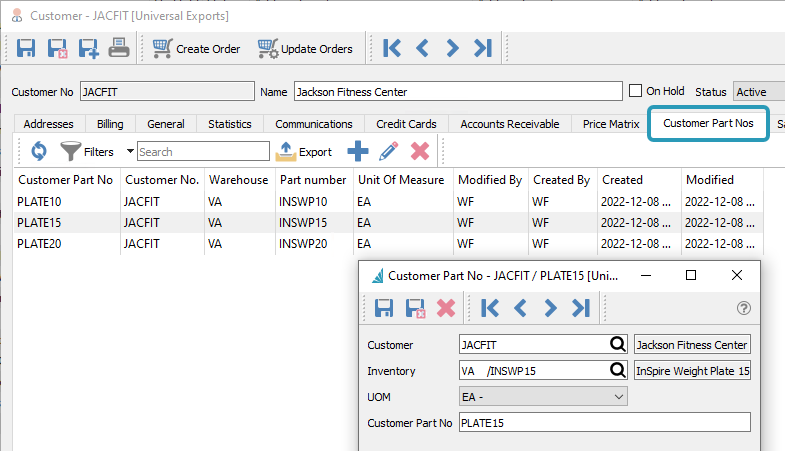The height and width of the screenshot is (451, 785).
Task: Click the Search field in the list toolbar
Action: [203, 152]
